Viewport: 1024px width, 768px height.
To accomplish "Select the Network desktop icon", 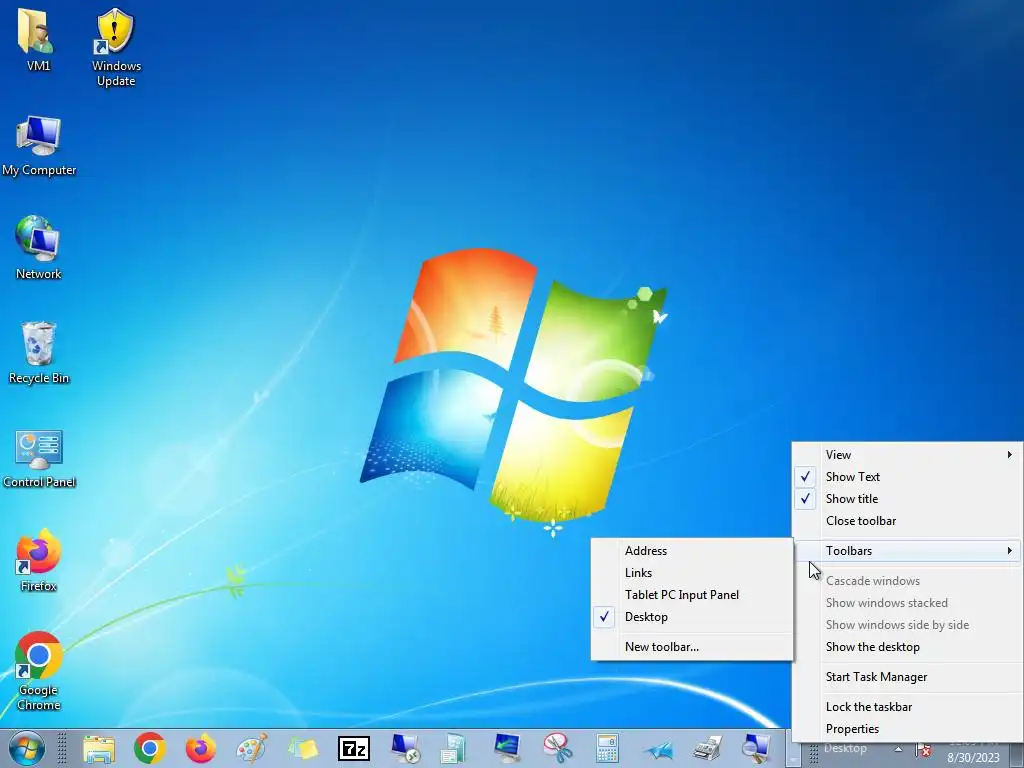I will 39,248.
